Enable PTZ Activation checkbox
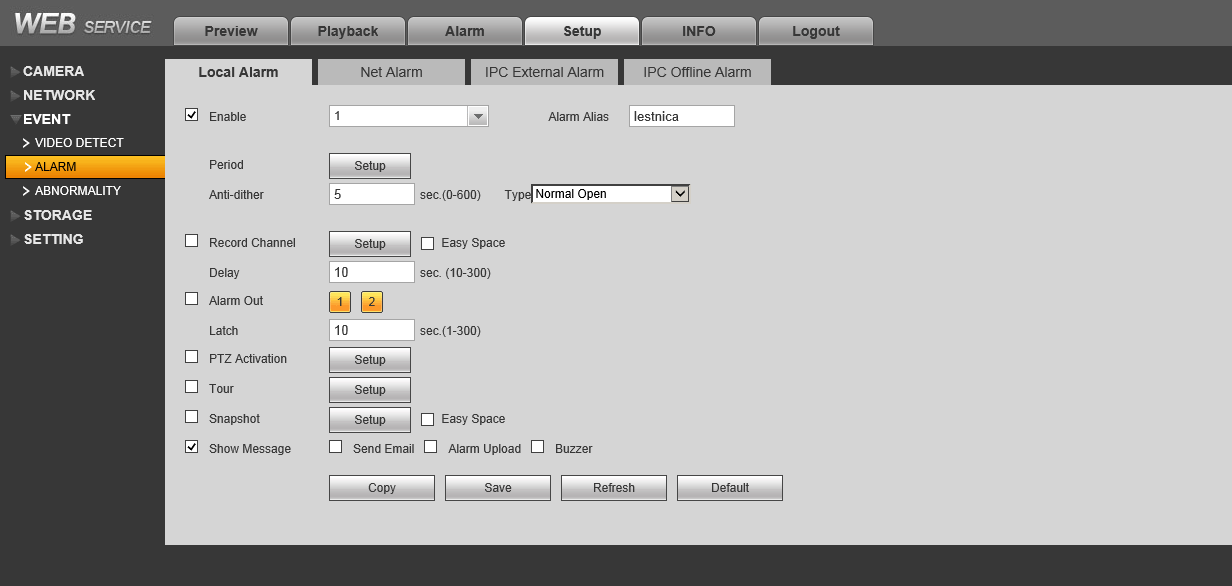Image resolution: width=1232 pixels, height=586 pixels. [192, 357]
